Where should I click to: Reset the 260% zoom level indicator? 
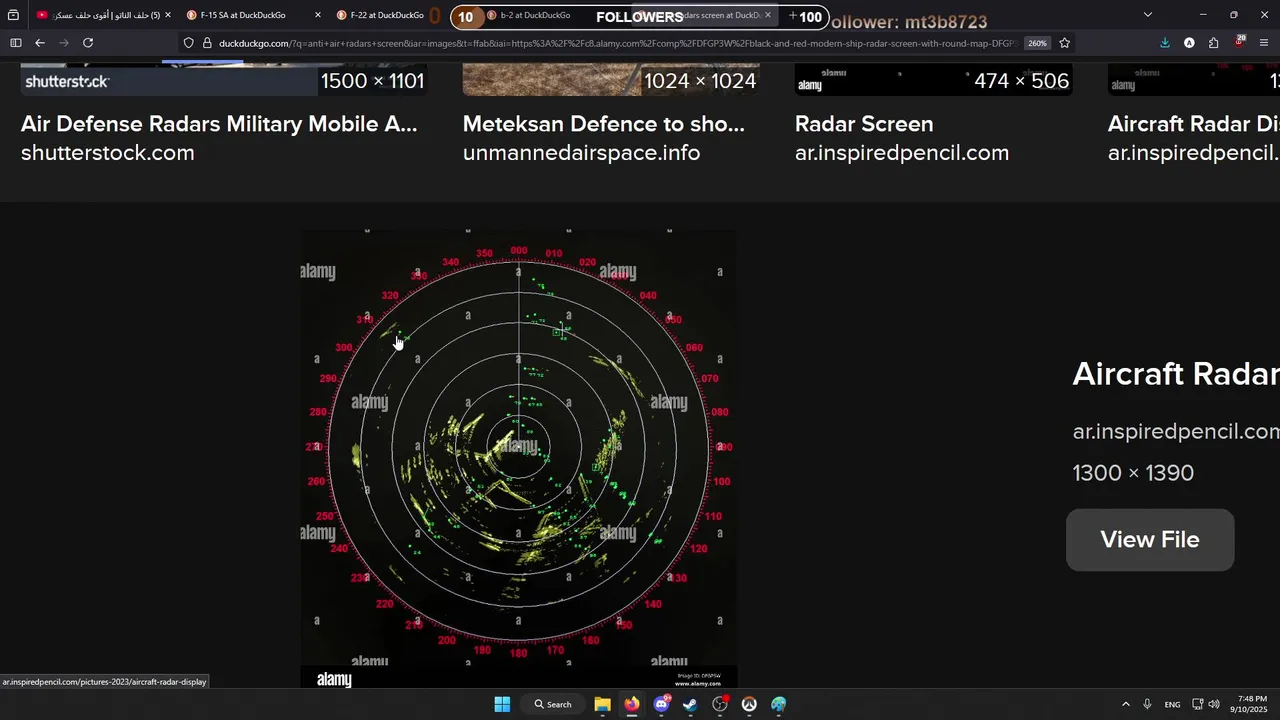click(x=1037, y=43)
